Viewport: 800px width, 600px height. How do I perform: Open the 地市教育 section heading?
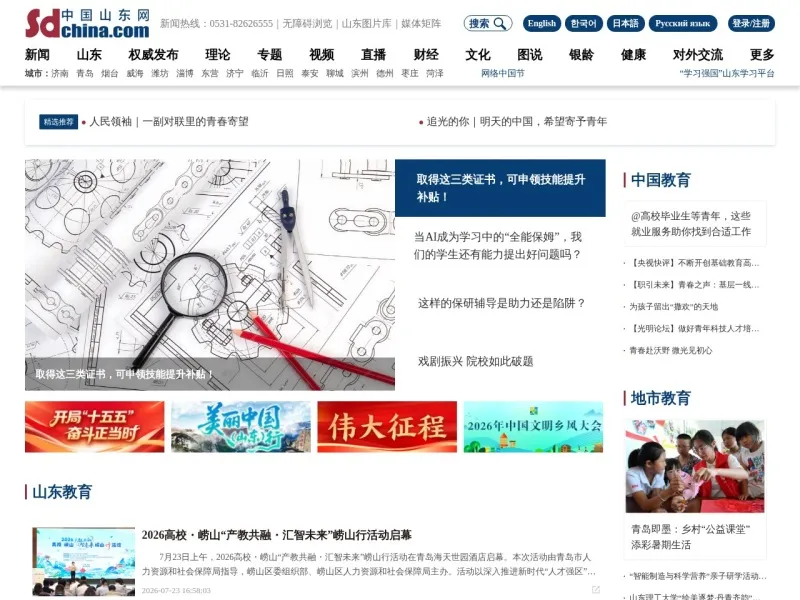point(661,398)
